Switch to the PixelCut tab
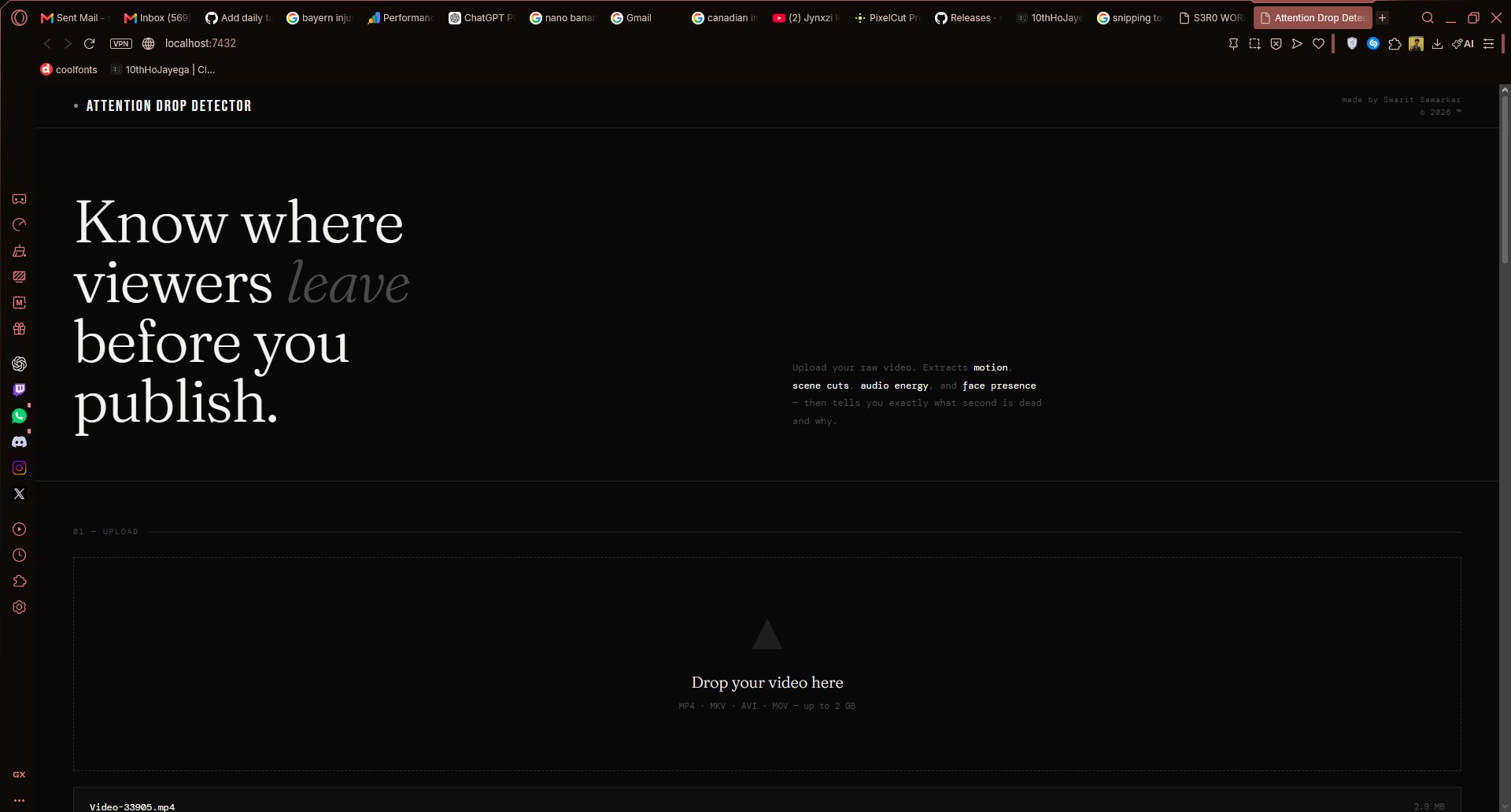 pyautogui.click(x=887, y=17)
